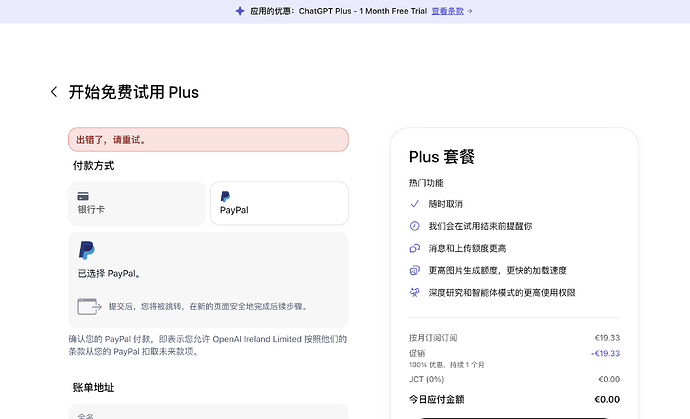Click the small PayPal logo in the payment tab
The image size is (690, 419).
click(x=225, y=196)
